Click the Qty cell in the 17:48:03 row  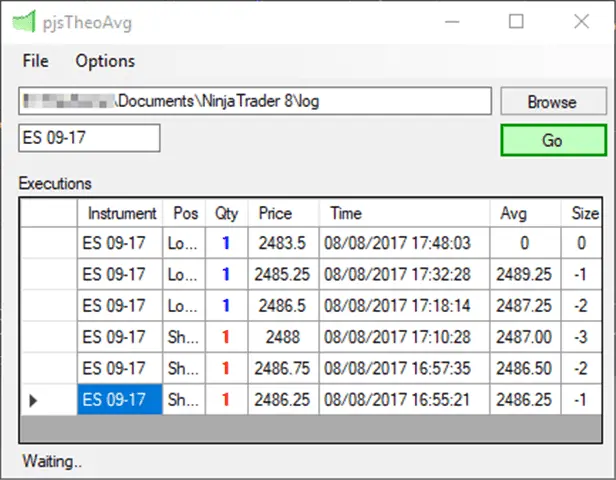[x=227, y=243]
